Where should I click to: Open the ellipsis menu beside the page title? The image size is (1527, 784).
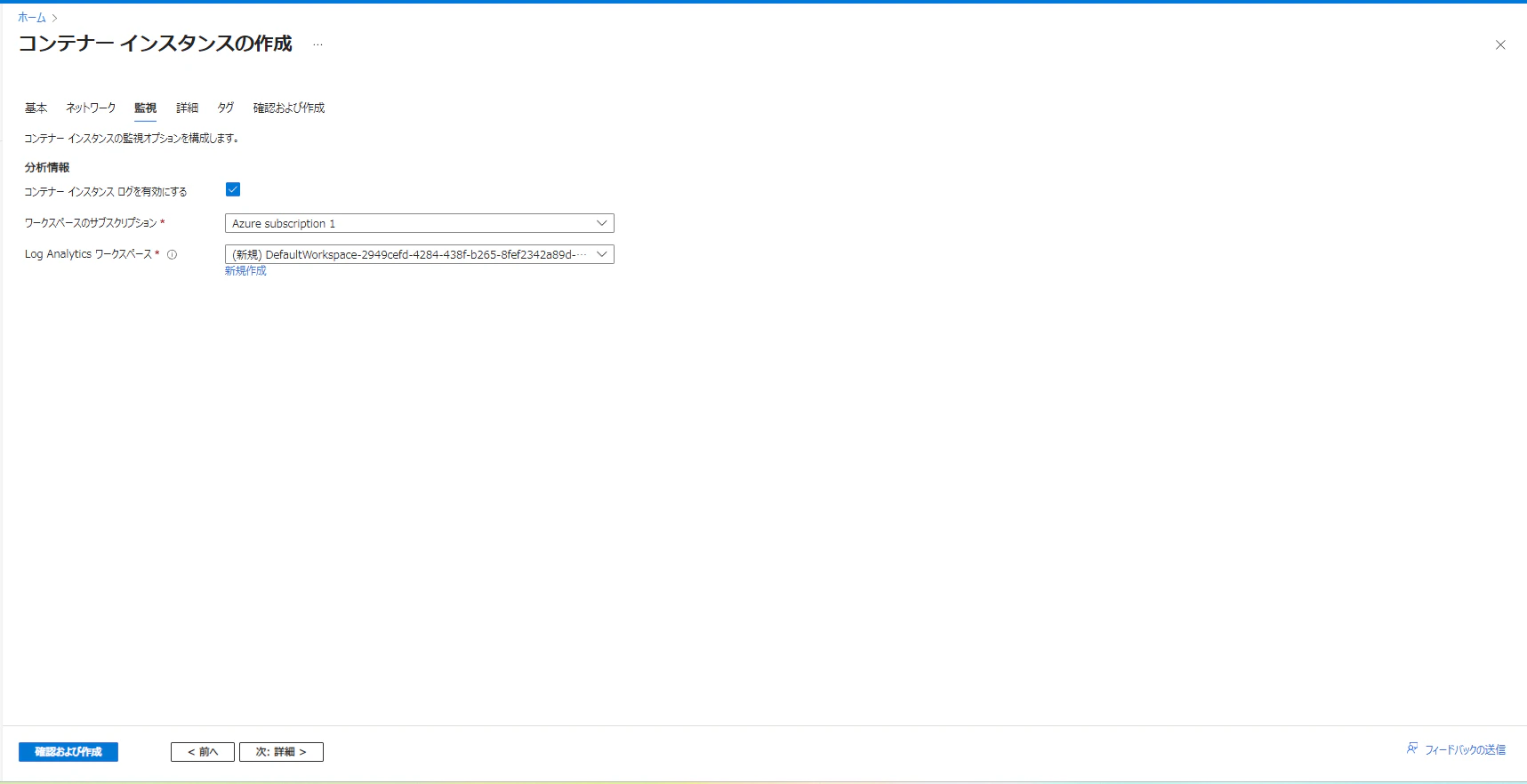pyautogui.click(x=317, y=44)
